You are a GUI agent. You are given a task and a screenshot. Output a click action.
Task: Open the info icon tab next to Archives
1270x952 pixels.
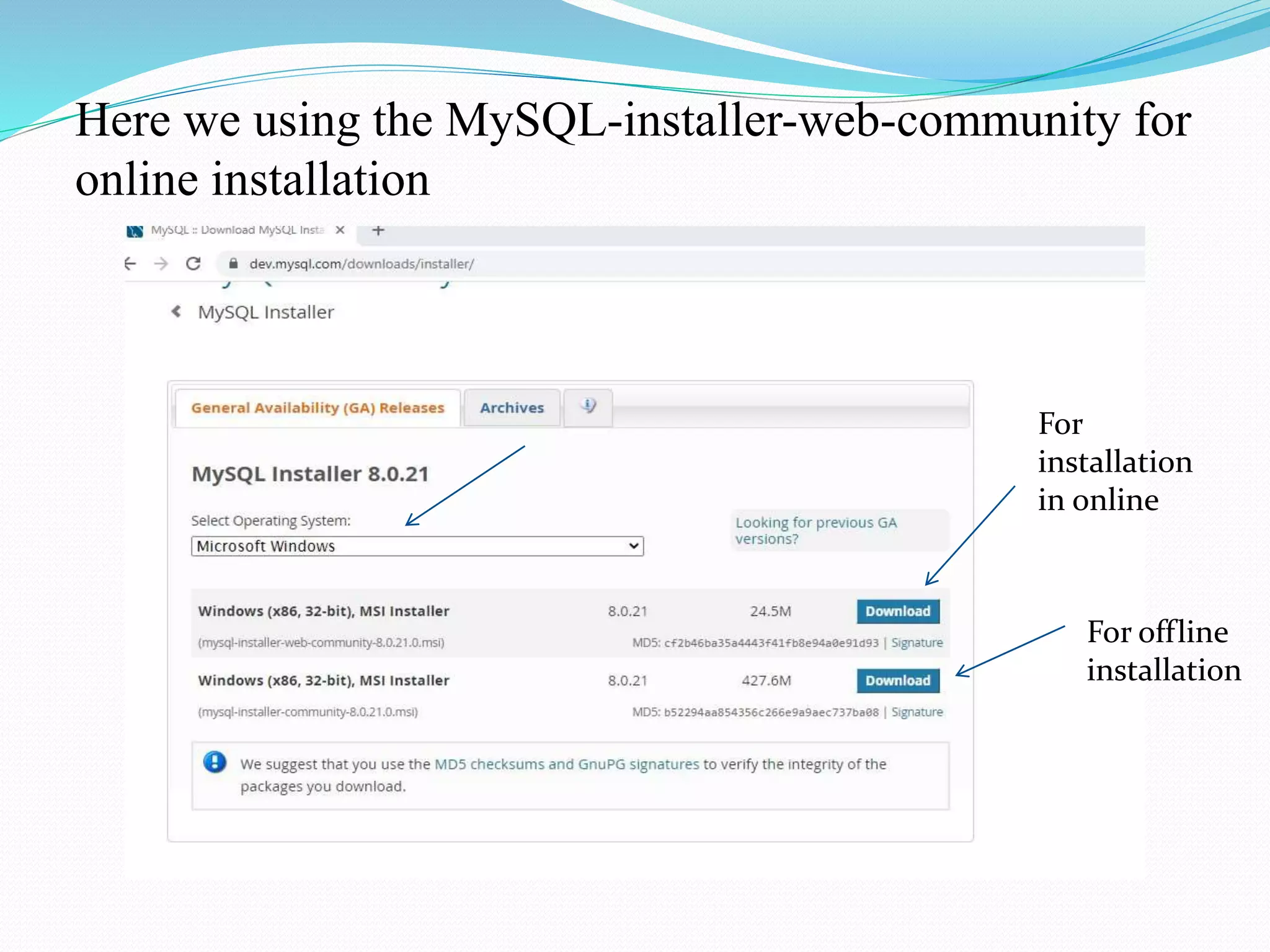[588, 407]
